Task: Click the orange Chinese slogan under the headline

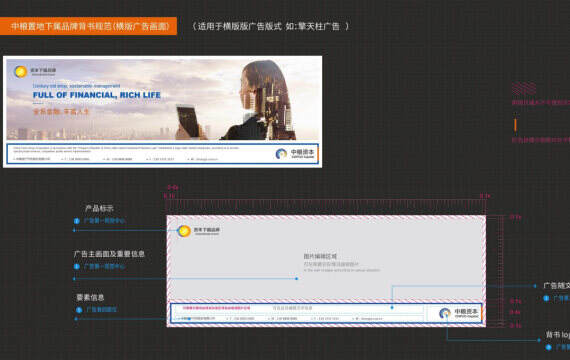Action: click(61, 112)
